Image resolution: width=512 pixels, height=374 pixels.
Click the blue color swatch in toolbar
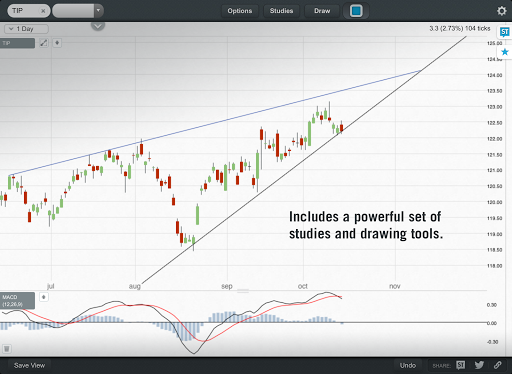click(356, 11)
